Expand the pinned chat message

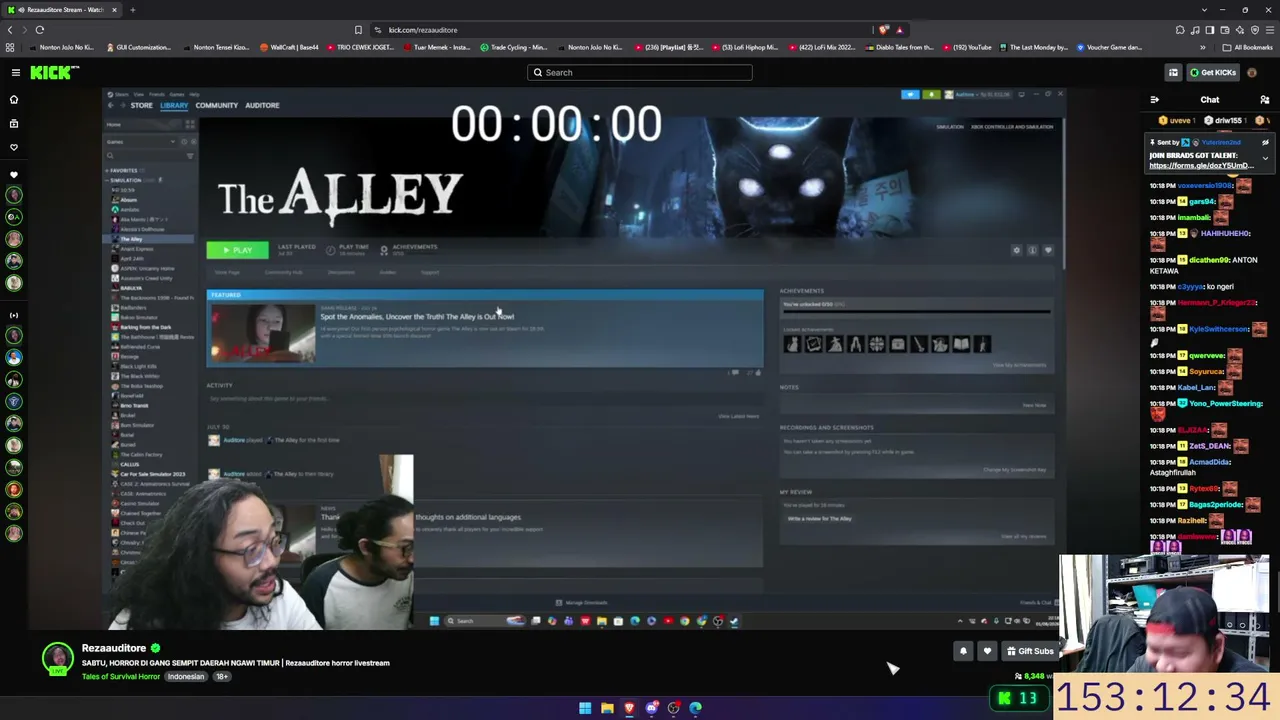1265,158
